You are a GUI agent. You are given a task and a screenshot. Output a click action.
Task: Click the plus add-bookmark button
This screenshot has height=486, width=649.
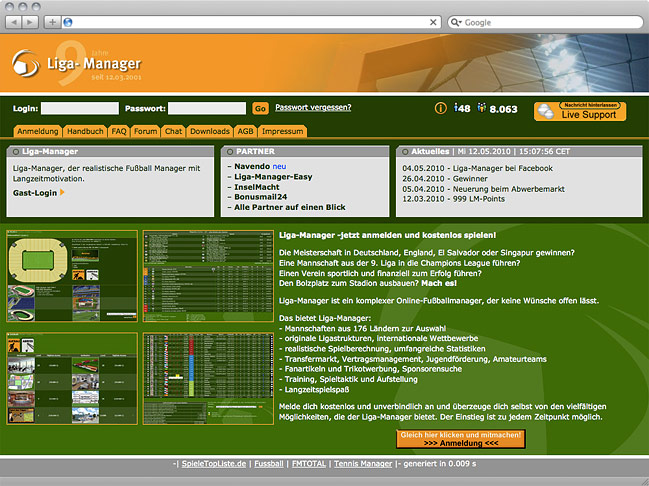tap(52, 21)
